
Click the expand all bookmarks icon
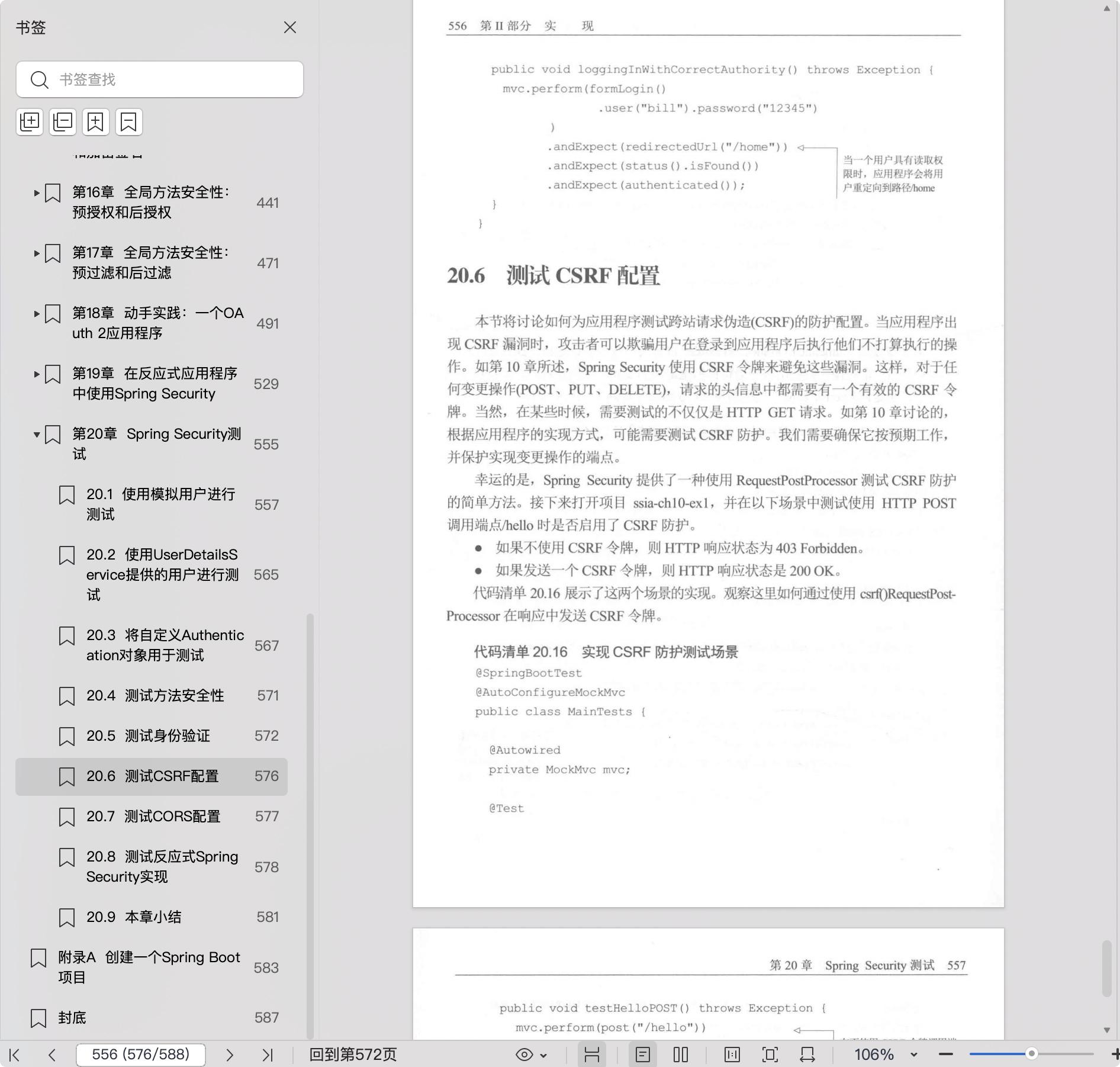(x=30, y=122)
